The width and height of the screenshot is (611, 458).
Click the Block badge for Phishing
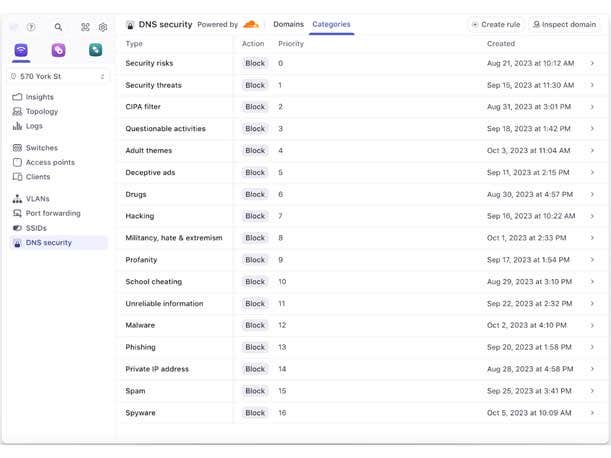(255, 347)
